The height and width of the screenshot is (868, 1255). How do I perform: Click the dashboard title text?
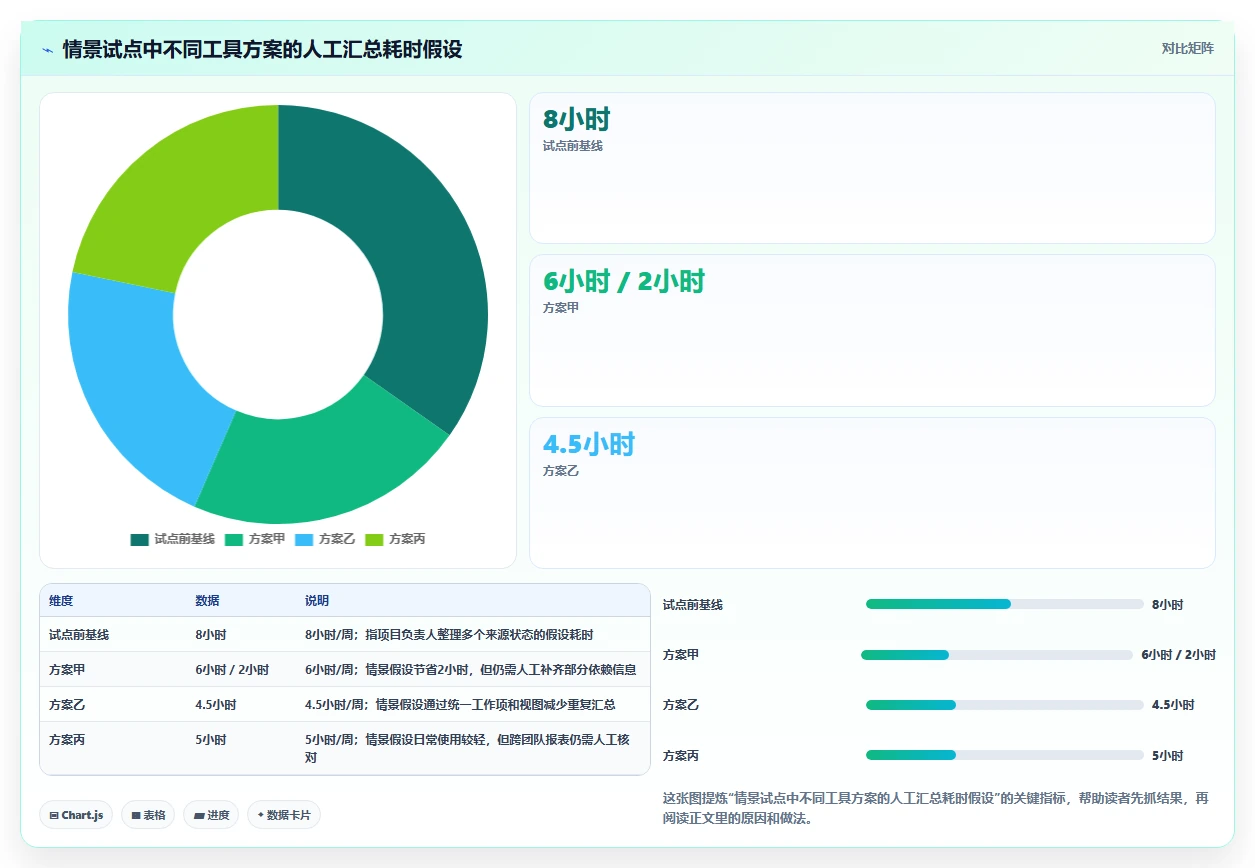pos(262,49)
